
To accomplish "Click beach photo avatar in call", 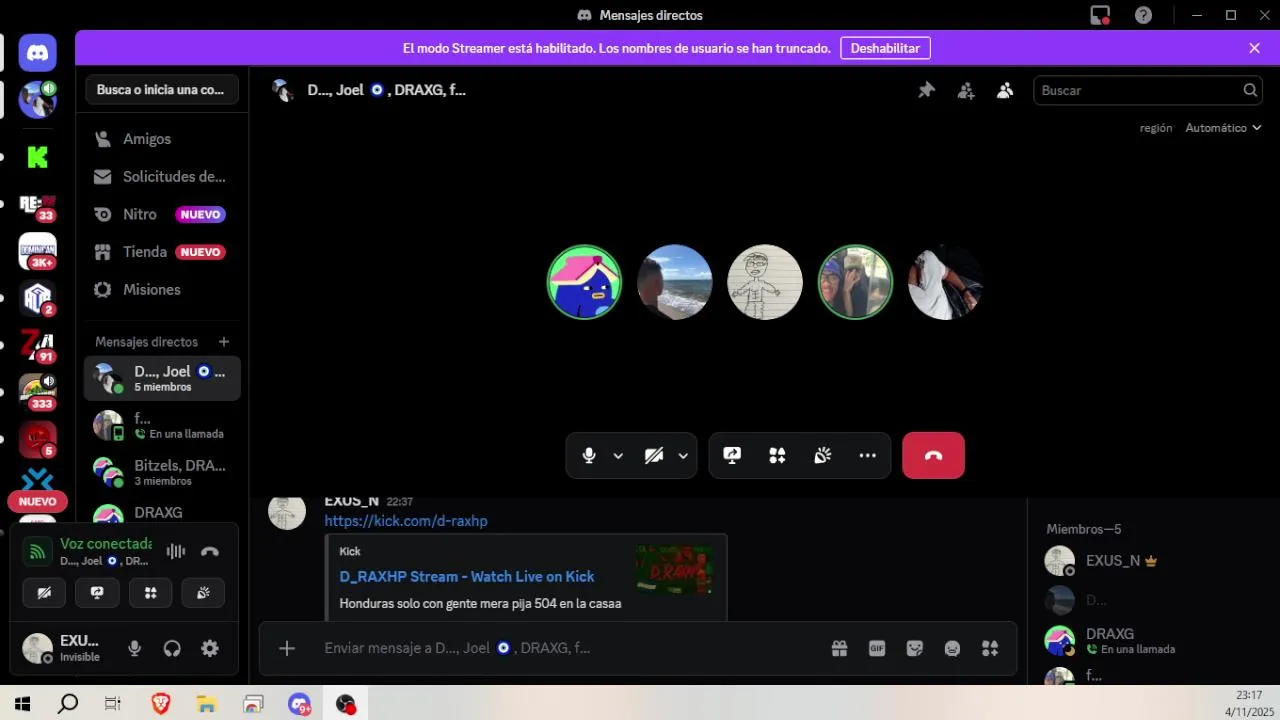I will [x=675, y=282].
